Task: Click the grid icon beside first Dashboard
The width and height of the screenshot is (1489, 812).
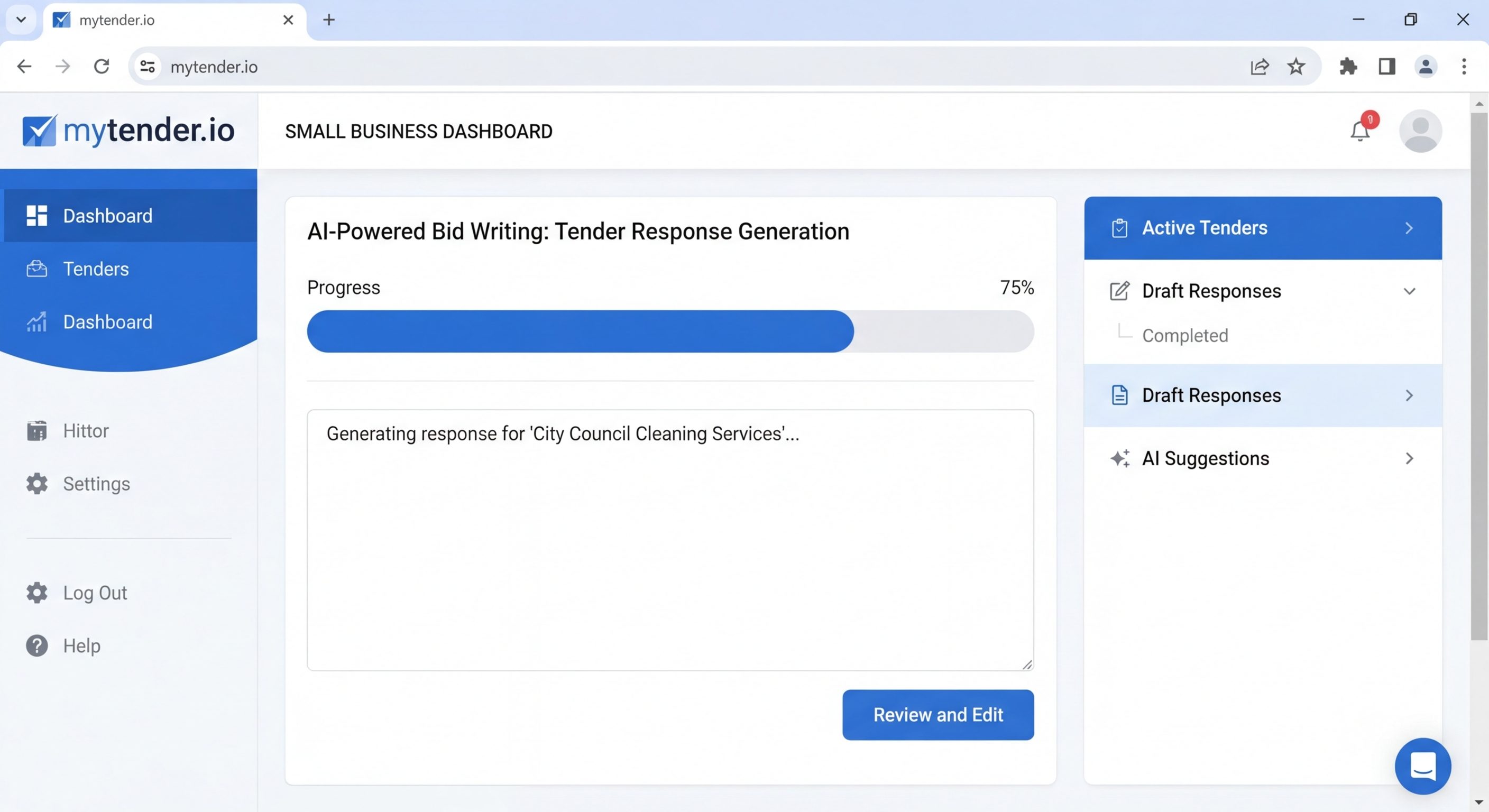Action: point(37,216)
